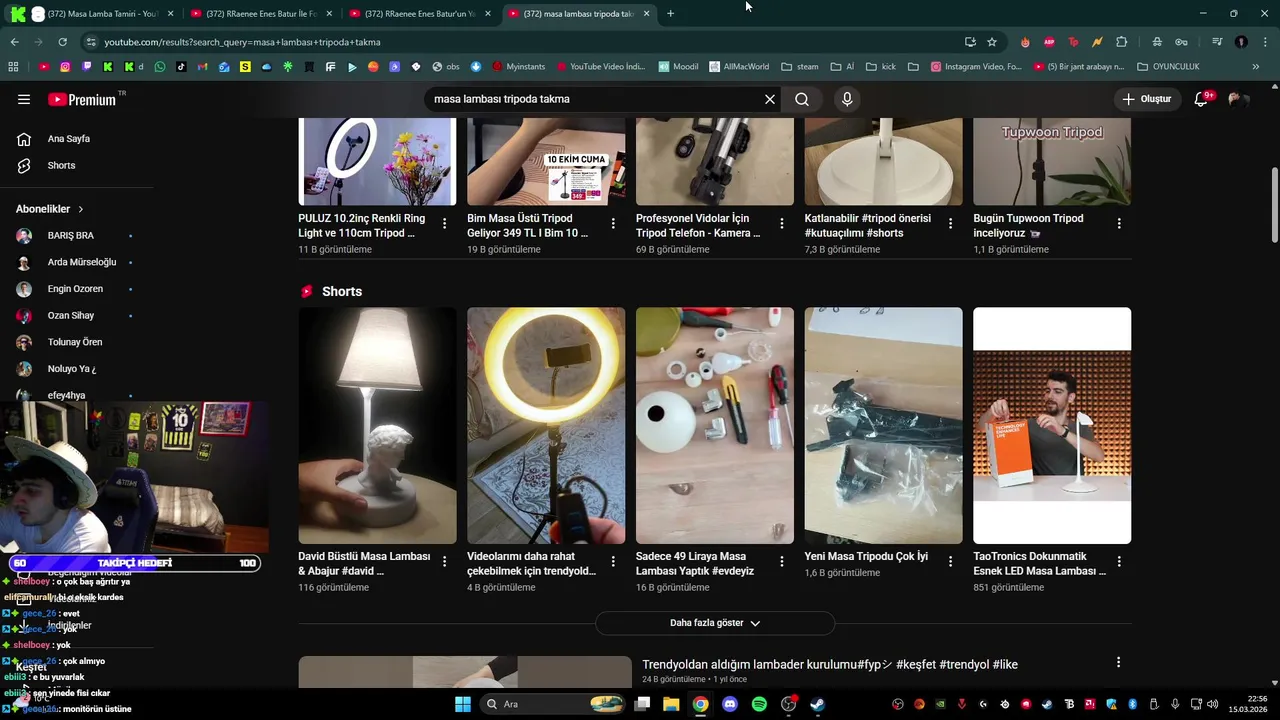Open Steam from the taskbar
Screen dimensions: 1280x720
817,704
